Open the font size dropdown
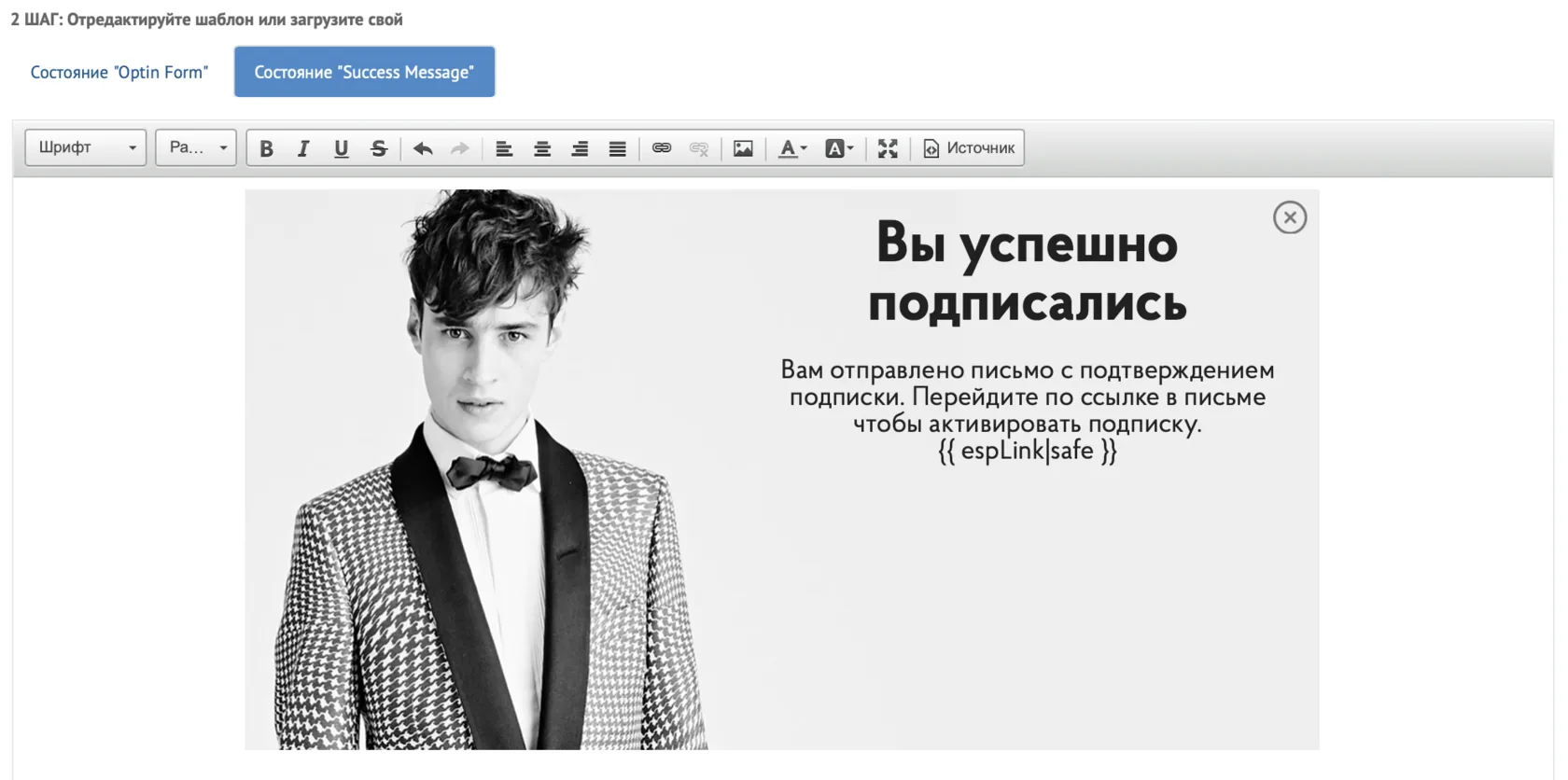The width and height of the screenshot is (1568, 780). point(196,147)
